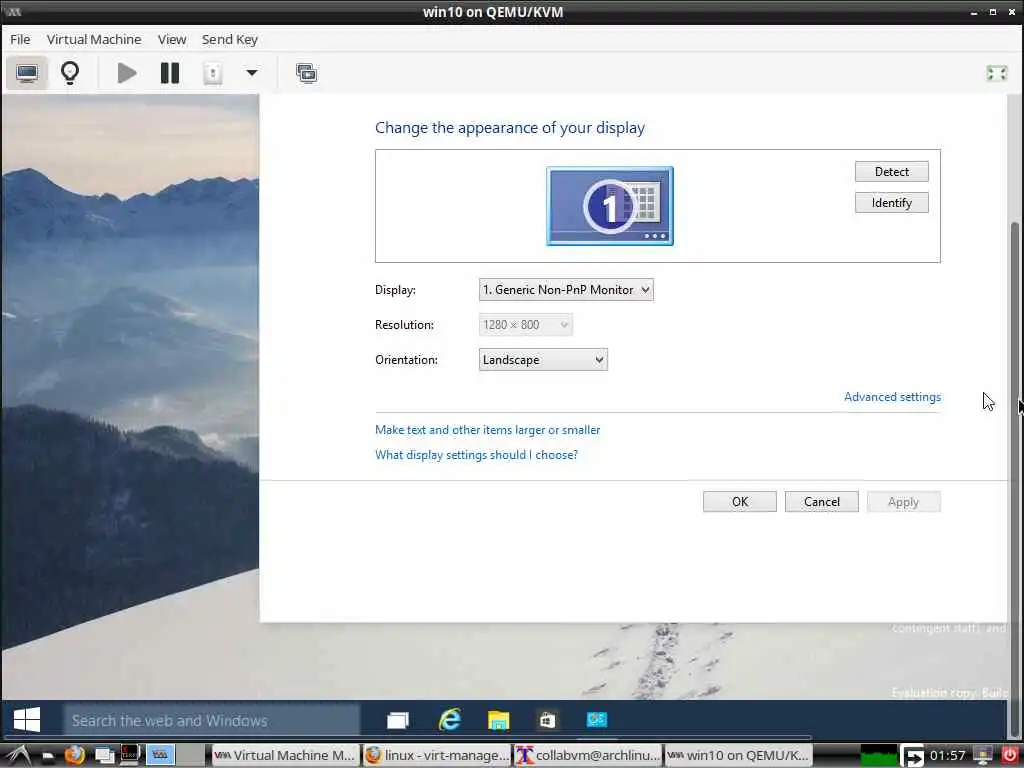Switch to linux - virt-manager Firefox window
This screenshot has height=768, width=1024.
tap(437, 756)
